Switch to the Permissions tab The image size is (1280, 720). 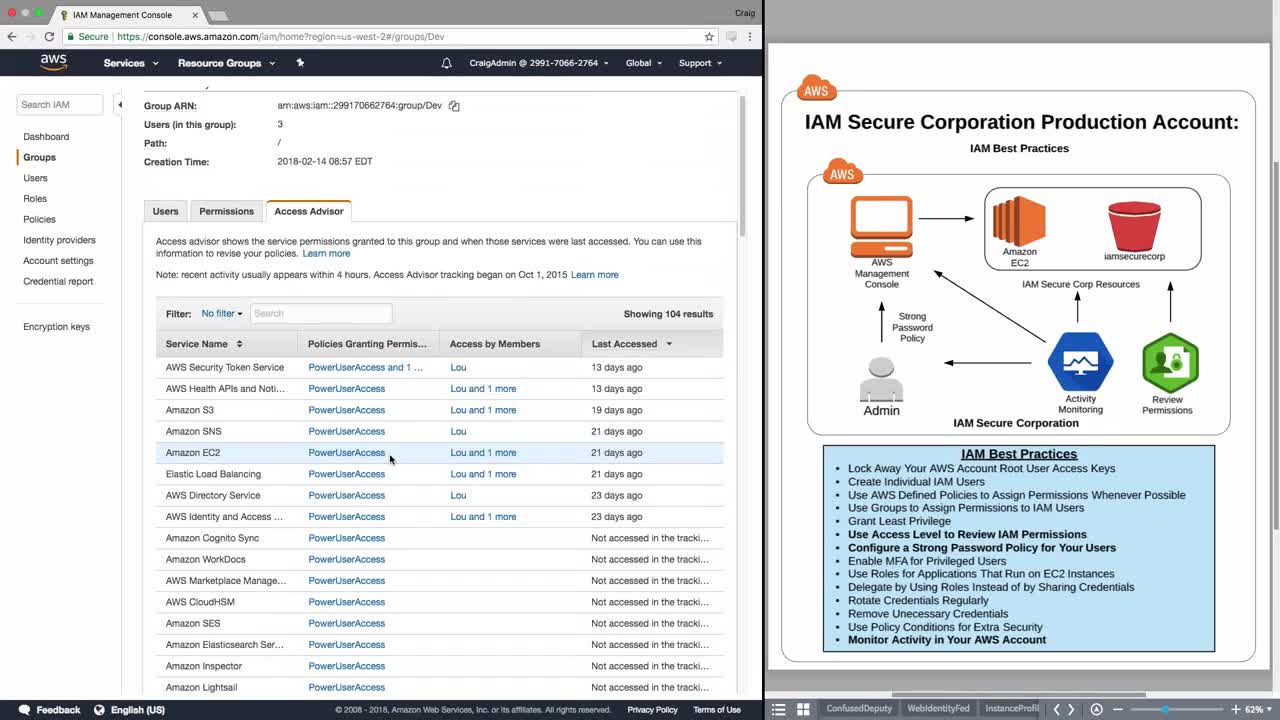click(226, 211)
